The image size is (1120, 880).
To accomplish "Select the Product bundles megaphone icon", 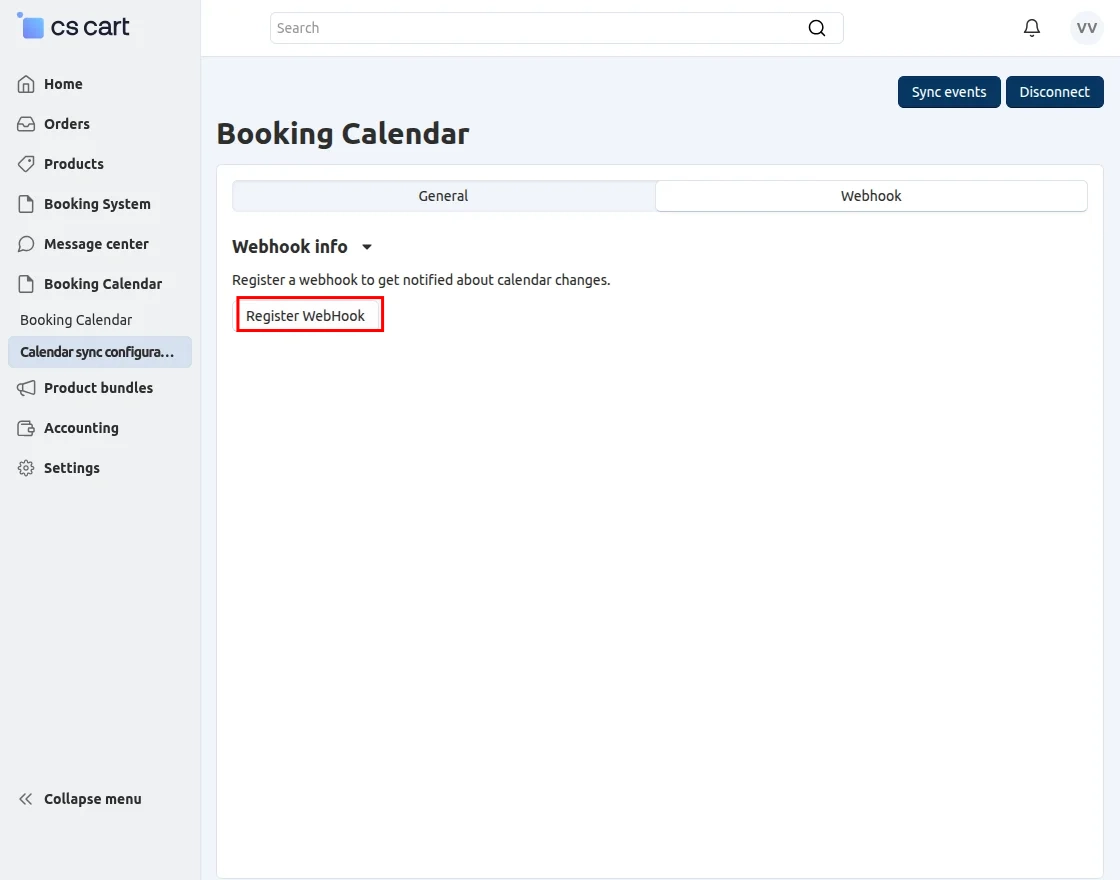I will point(25,388).
